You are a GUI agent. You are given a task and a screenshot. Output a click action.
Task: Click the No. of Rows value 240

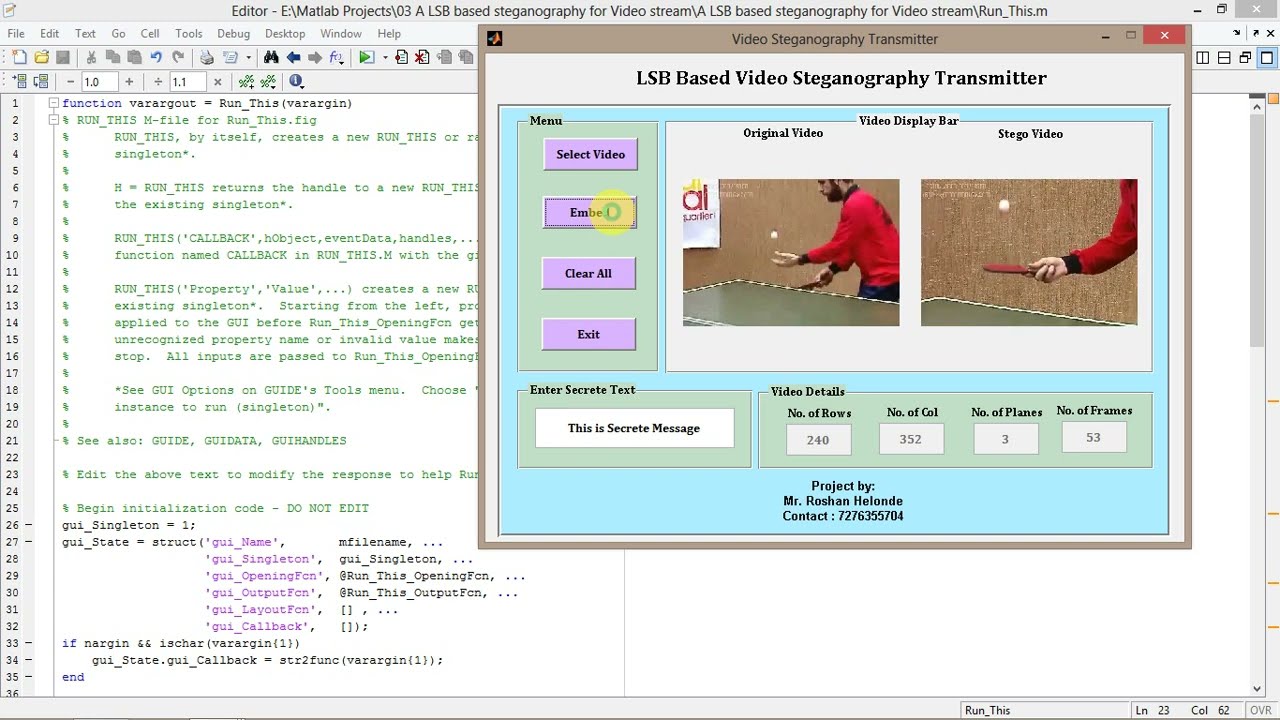point(818,439)
